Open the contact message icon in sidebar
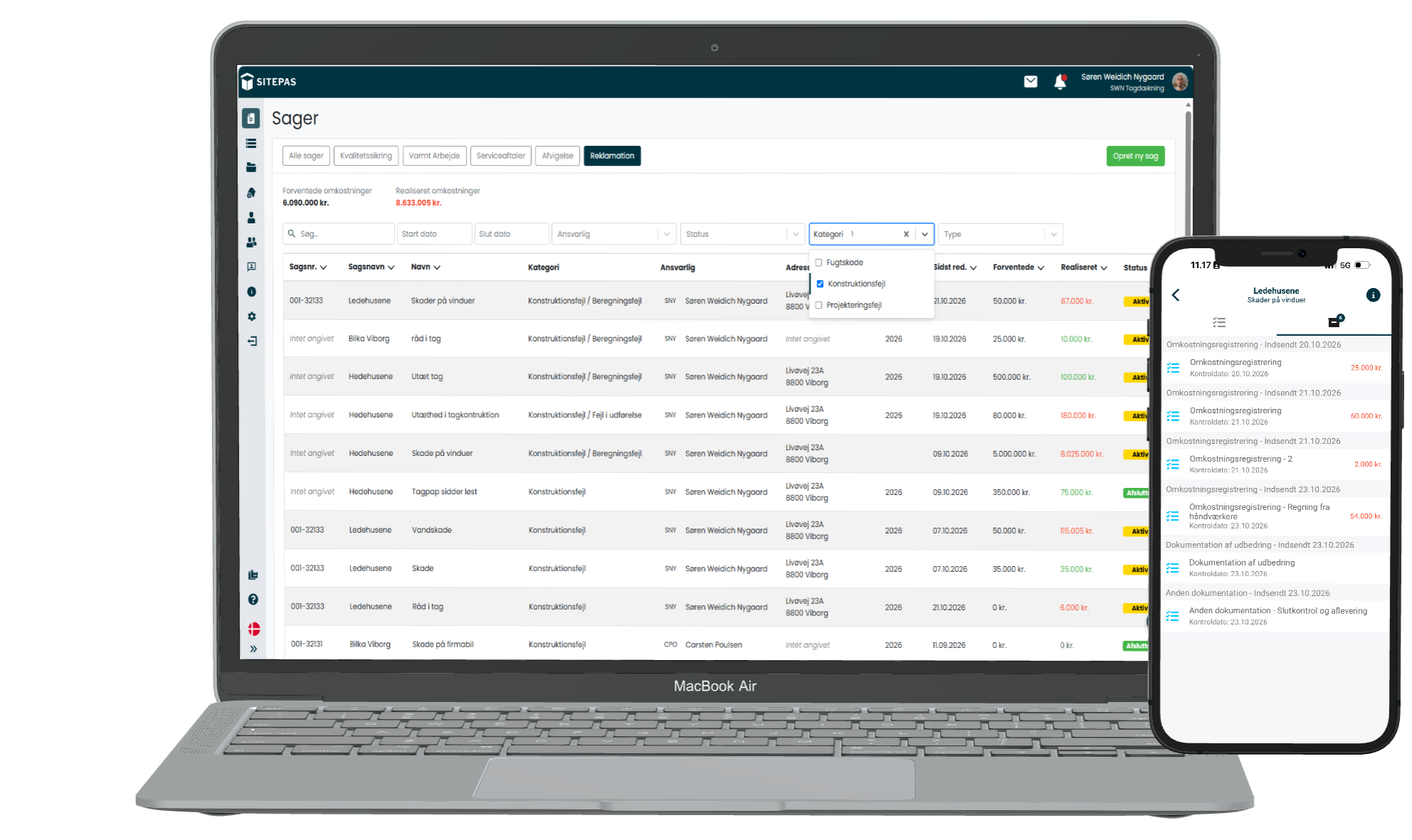The height and width of the screenshot is (840, 1412). point(251,267)
